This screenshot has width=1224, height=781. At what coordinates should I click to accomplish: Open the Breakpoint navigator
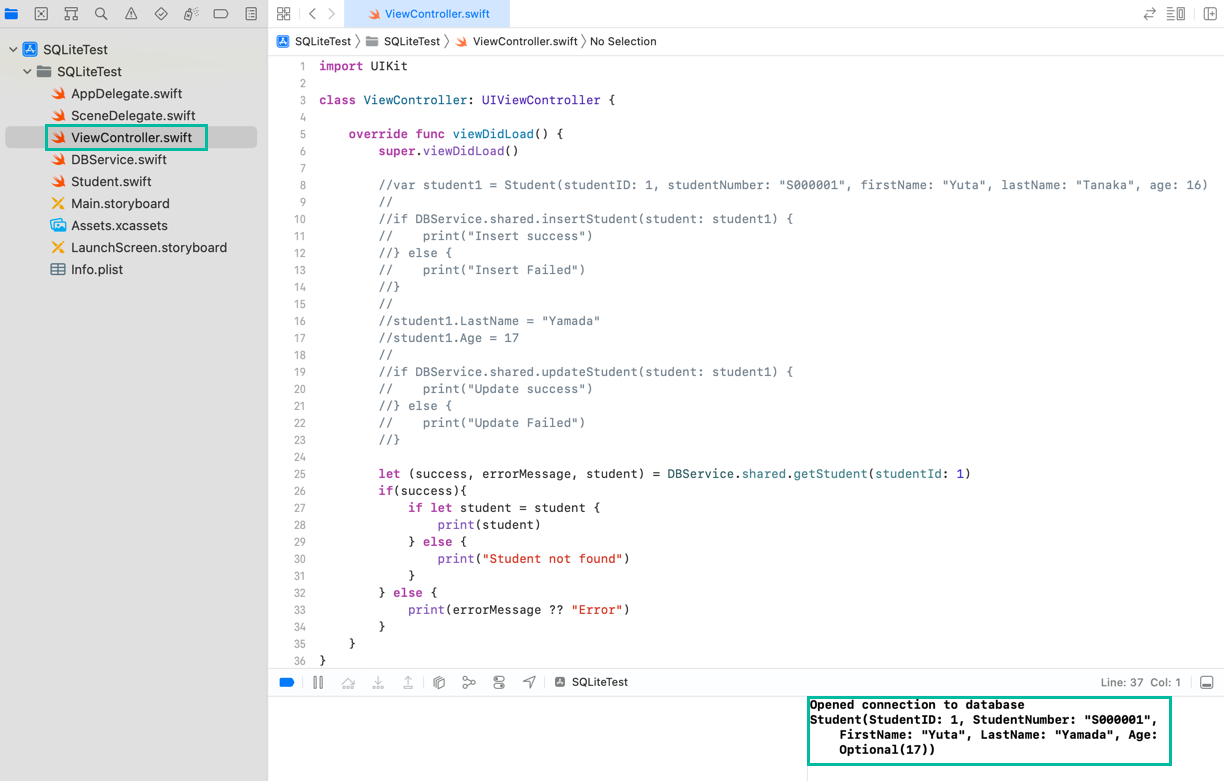pyautogui.click(x=221, y=14)
